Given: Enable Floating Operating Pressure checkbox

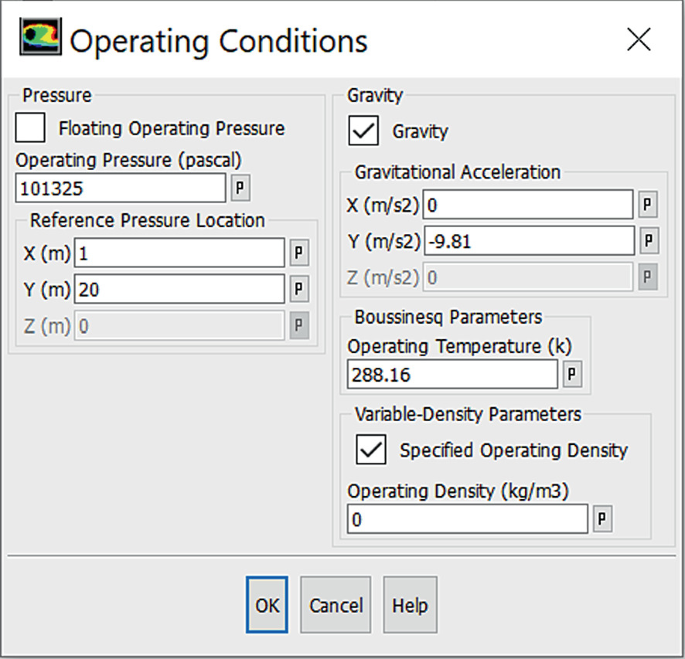Looking at the screenshot, I should click(31, 128).
